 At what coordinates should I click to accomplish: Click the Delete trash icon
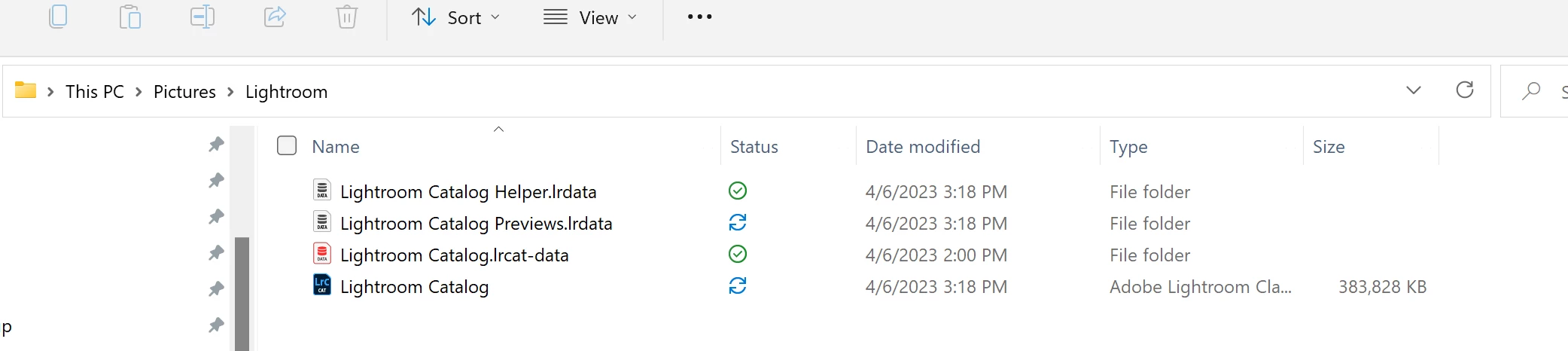tap(347, 16)
